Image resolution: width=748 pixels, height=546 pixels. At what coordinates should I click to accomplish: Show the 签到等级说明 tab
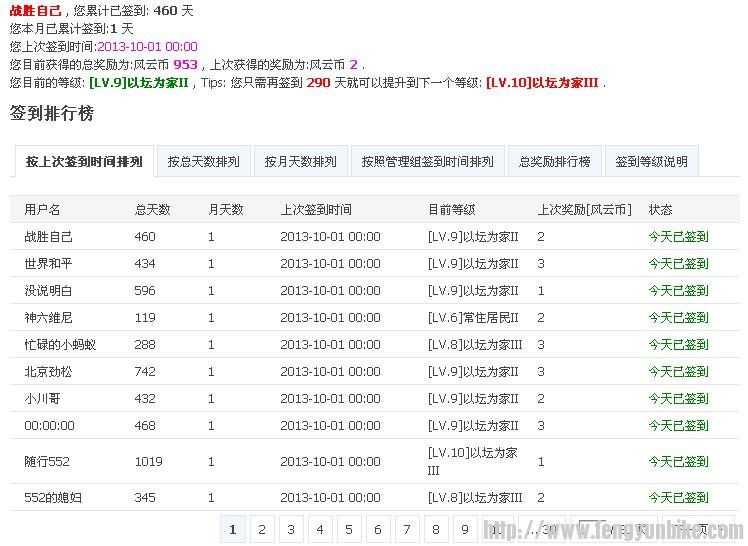pos(651,161)
